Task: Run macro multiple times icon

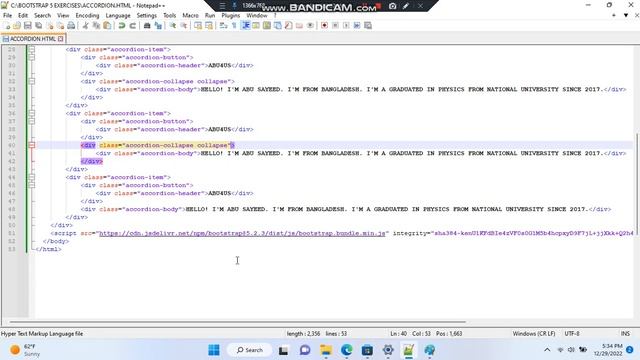Action: (357, 26)
